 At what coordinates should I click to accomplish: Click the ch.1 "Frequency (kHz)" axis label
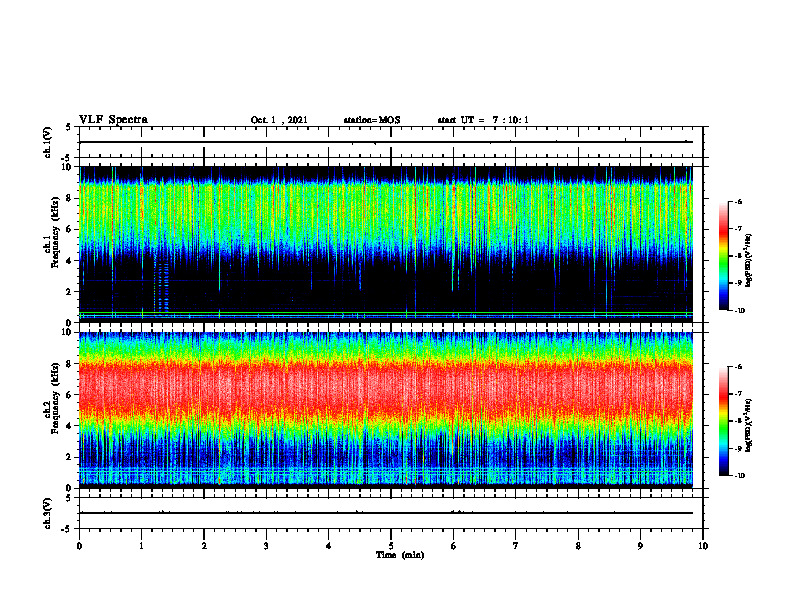click(55, 233)
